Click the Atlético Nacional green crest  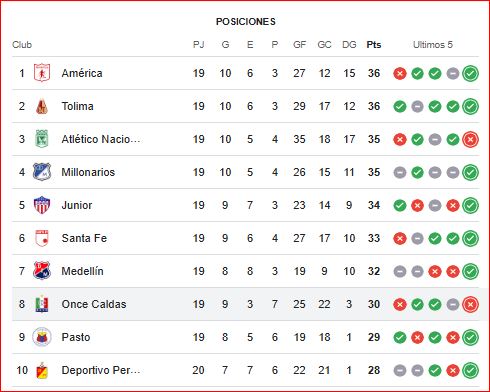42,139
